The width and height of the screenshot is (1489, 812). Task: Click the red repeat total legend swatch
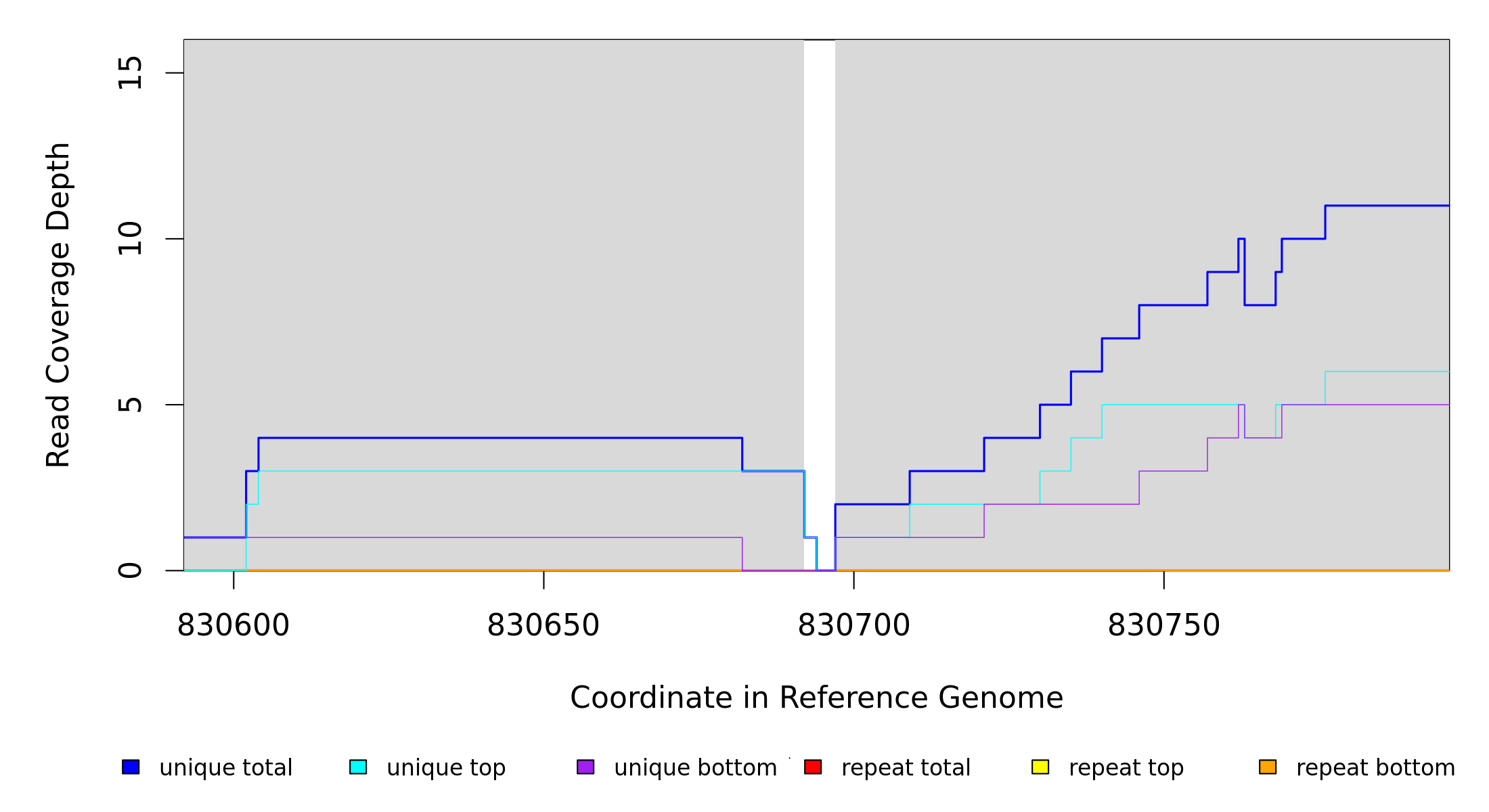click(x=813, y=767)
